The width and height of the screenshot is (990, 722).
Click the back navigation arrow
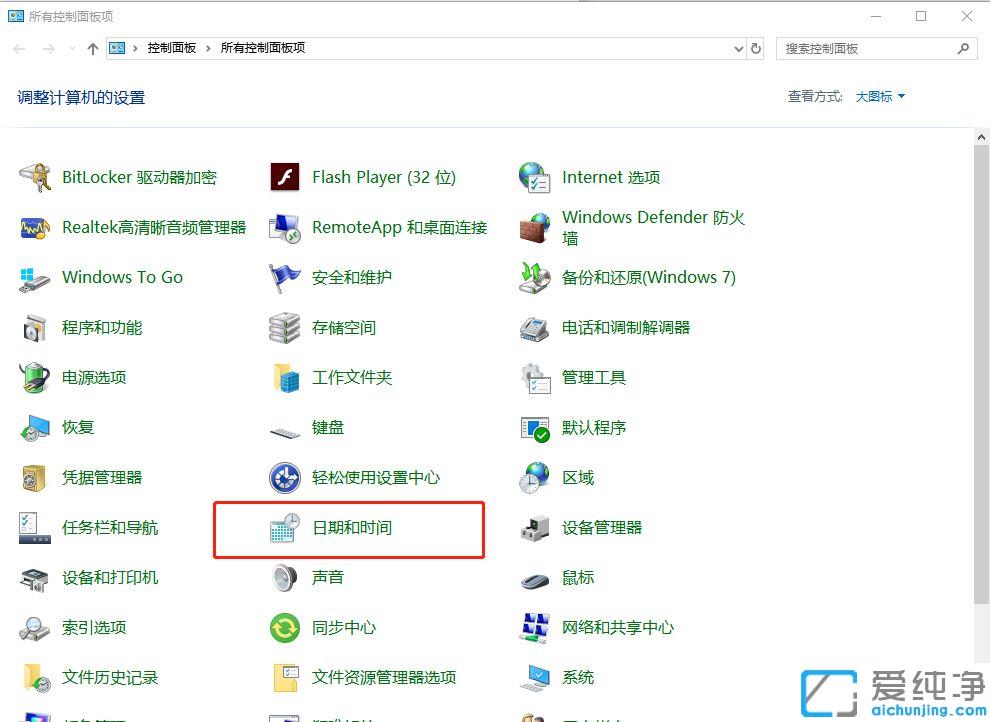tap(18, 48)
